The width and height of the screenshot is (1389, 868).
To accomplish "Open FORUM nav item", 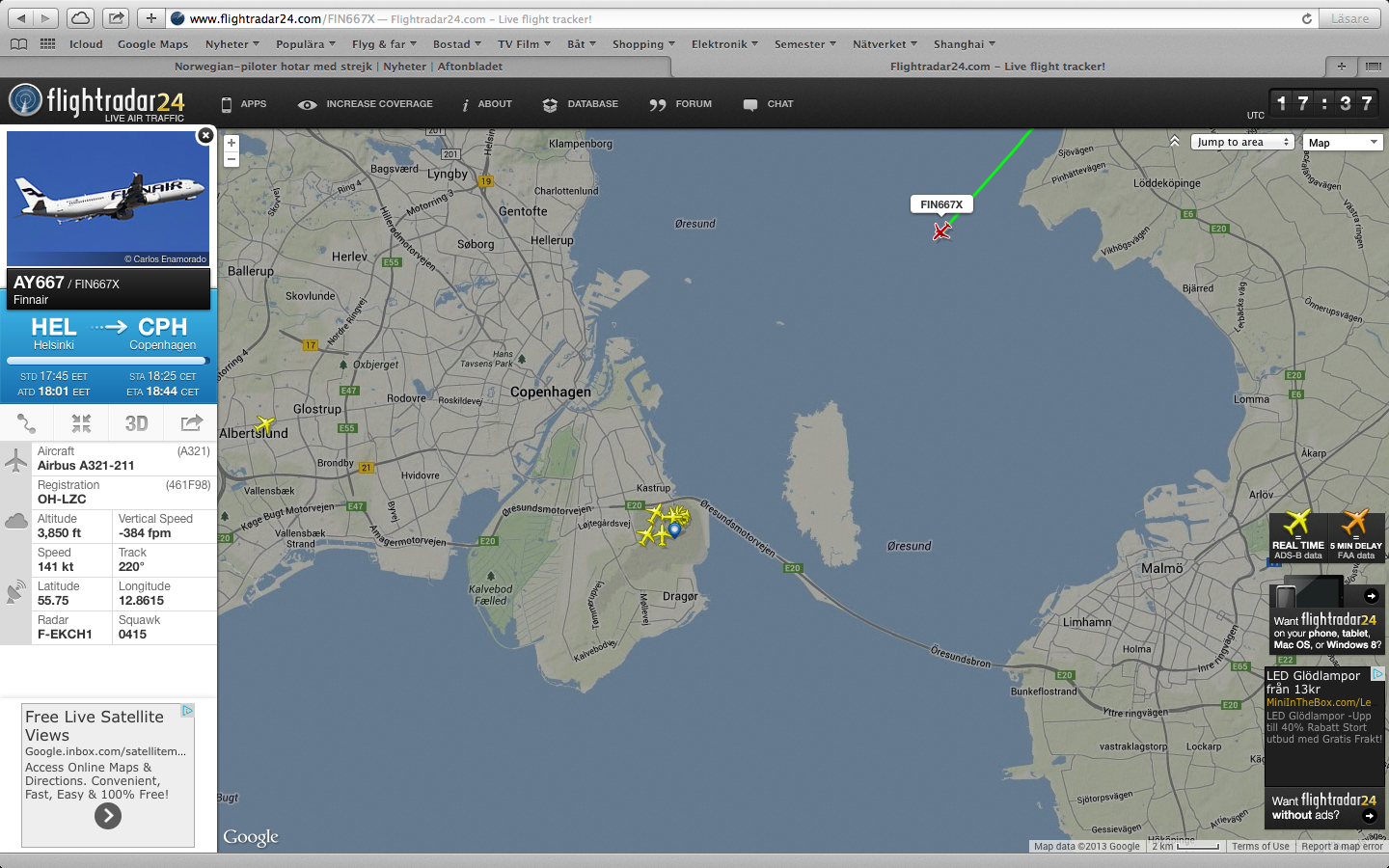I will [x=681, y=104].
